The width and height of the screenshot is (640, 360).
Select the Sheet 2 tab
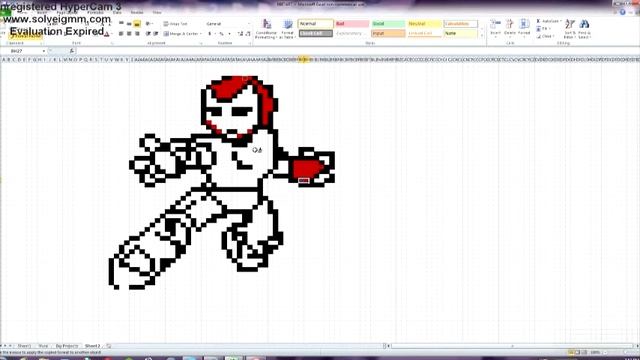point(92,346)
